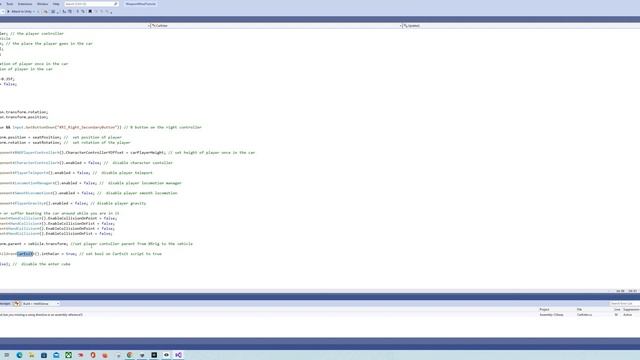Screen dimensions: 640x360
Task: Open the Xbox app from taskbar
Action: (69, 355)
